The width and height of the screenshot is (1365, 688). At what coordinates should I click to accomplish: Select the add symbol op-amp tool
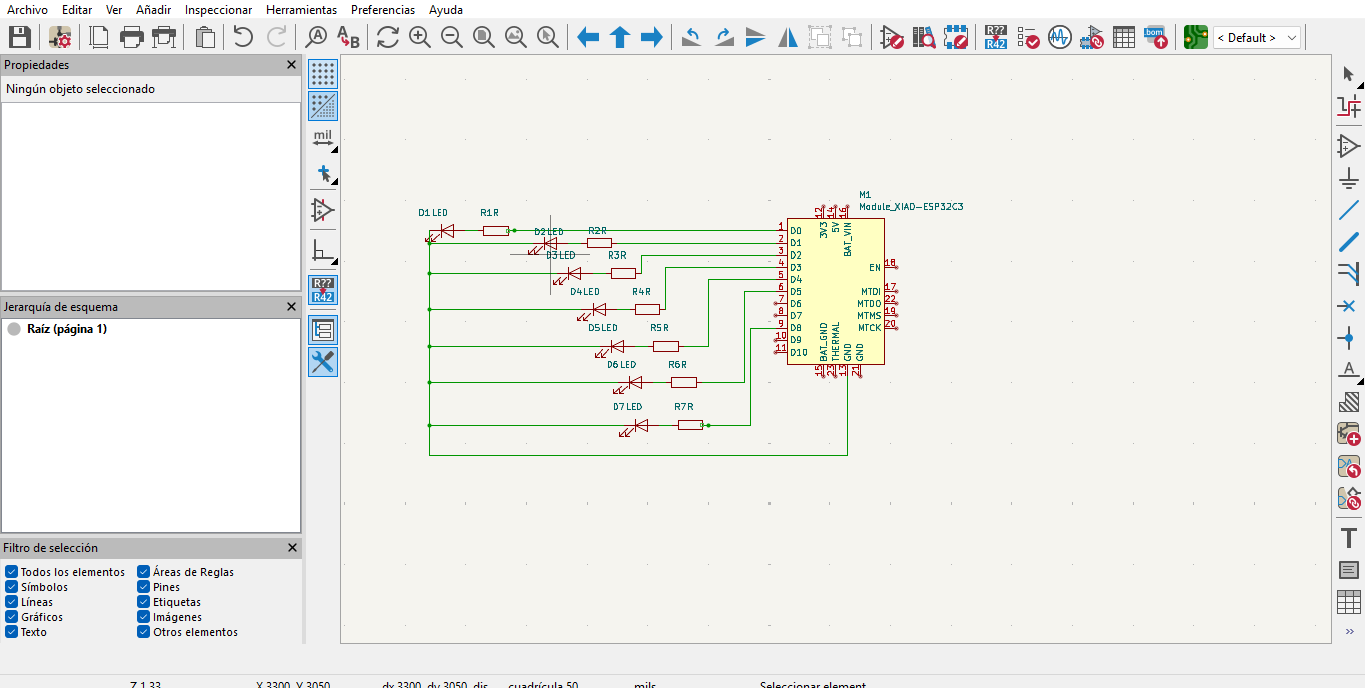tap(1349, 147)
